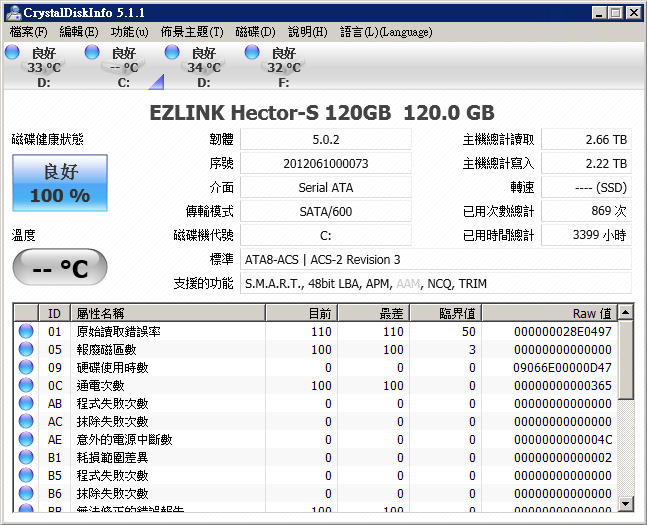Viewport: 647px width, 525px height.
Task: Click the Serial ATA interface field
Action: pyautogui.click(x=326, y=187)
